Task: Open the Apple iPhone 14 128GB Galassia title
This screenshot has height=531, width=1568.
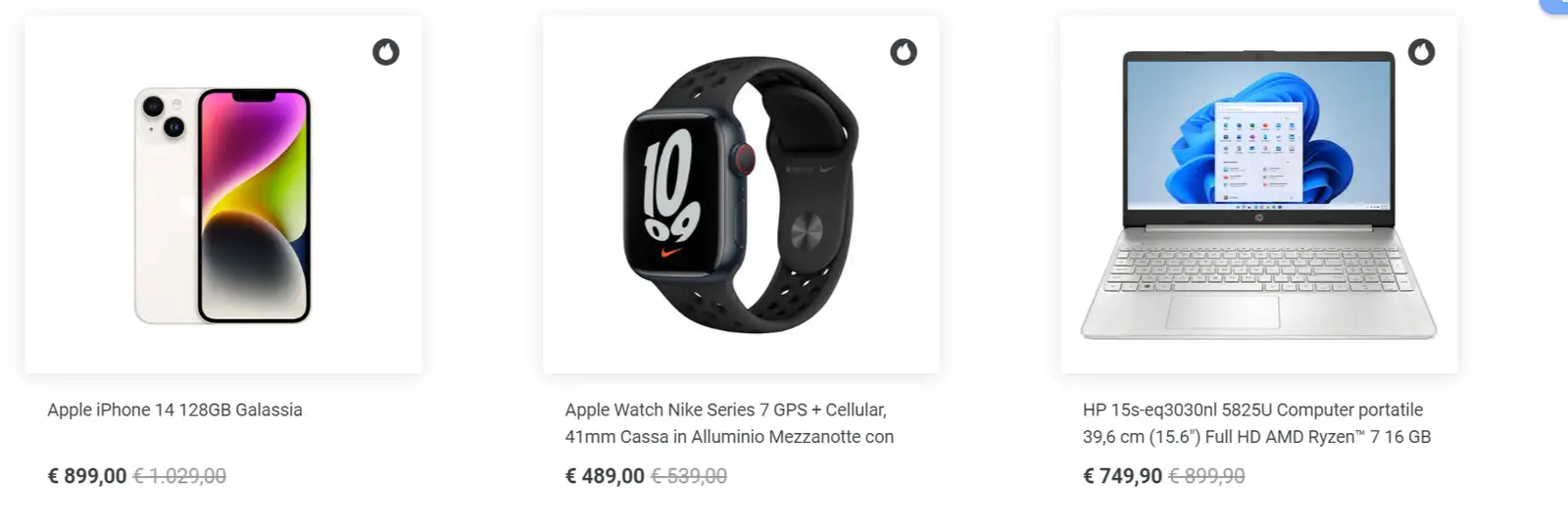Action: [174, 410]
